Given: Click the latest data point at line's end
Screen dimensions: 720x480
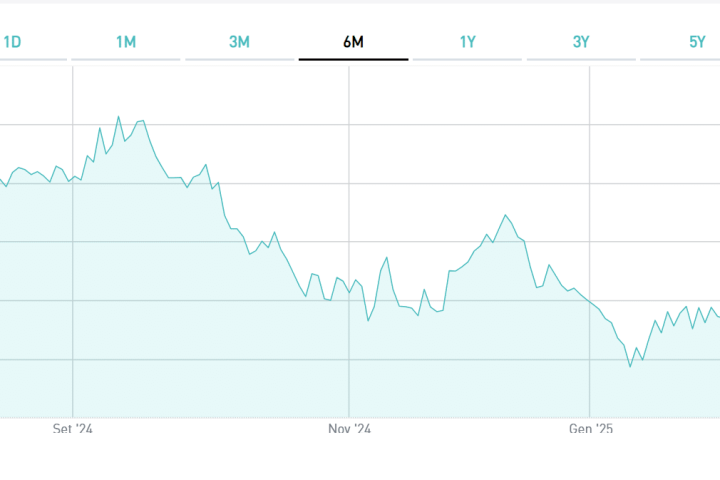Looking at the screenshot, I should click(x=718, y=316).
